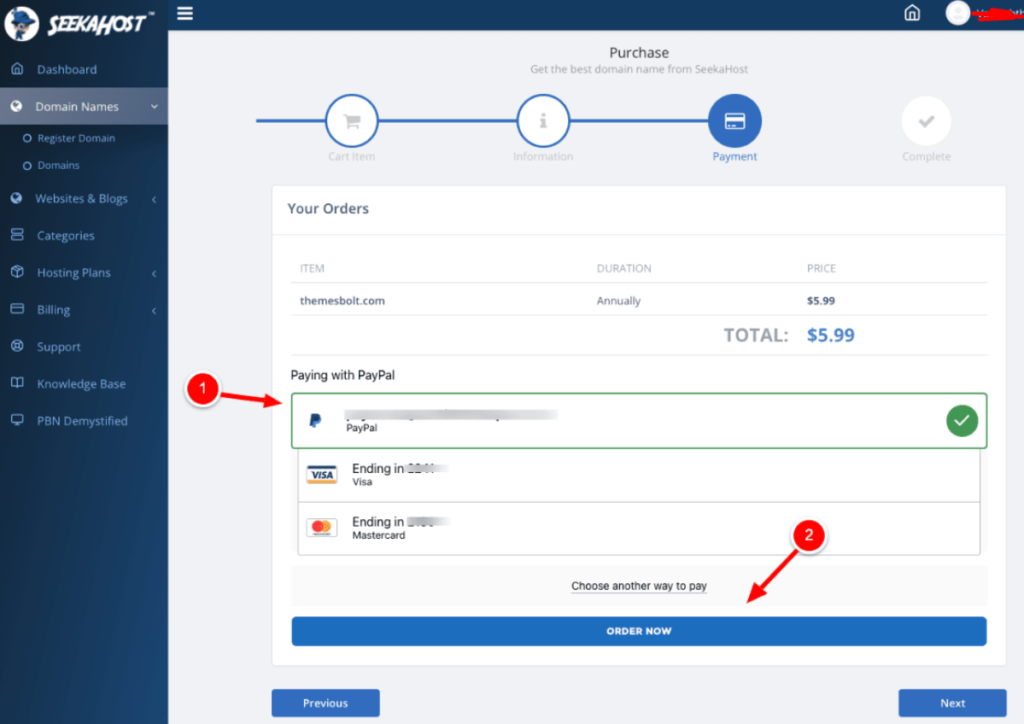
Task: Click the Your Orders heading
Action: 328,208
